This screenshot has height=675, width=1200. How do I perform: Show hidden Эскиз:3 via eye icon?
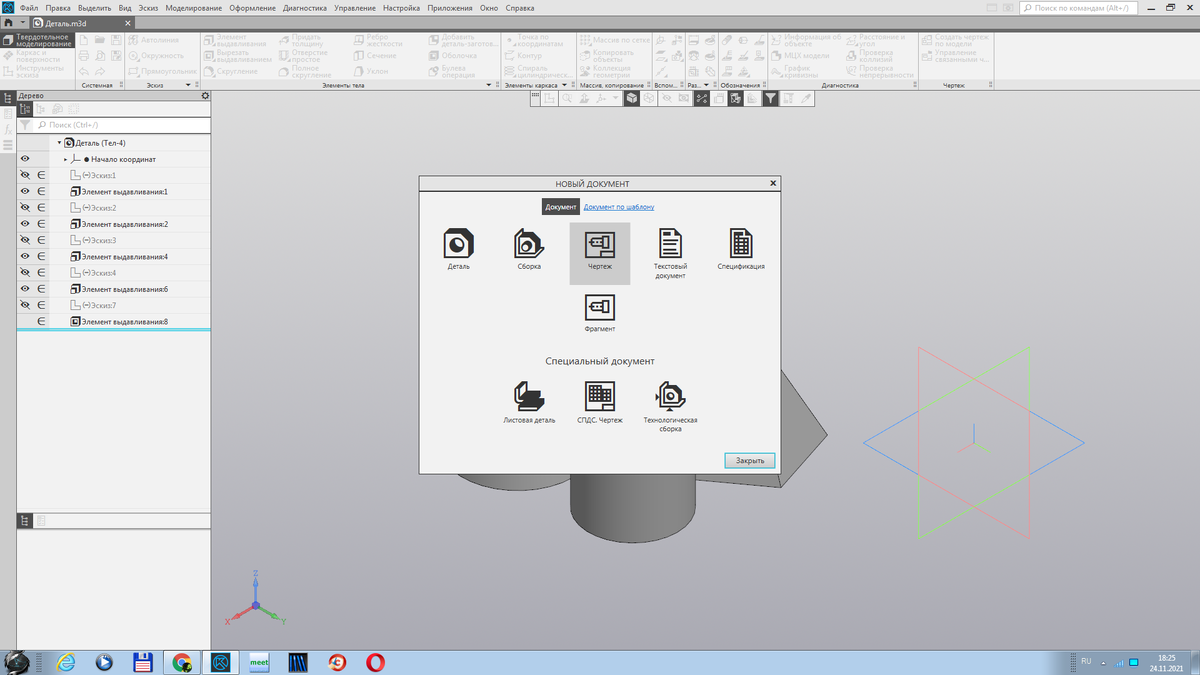pos(25,240)
